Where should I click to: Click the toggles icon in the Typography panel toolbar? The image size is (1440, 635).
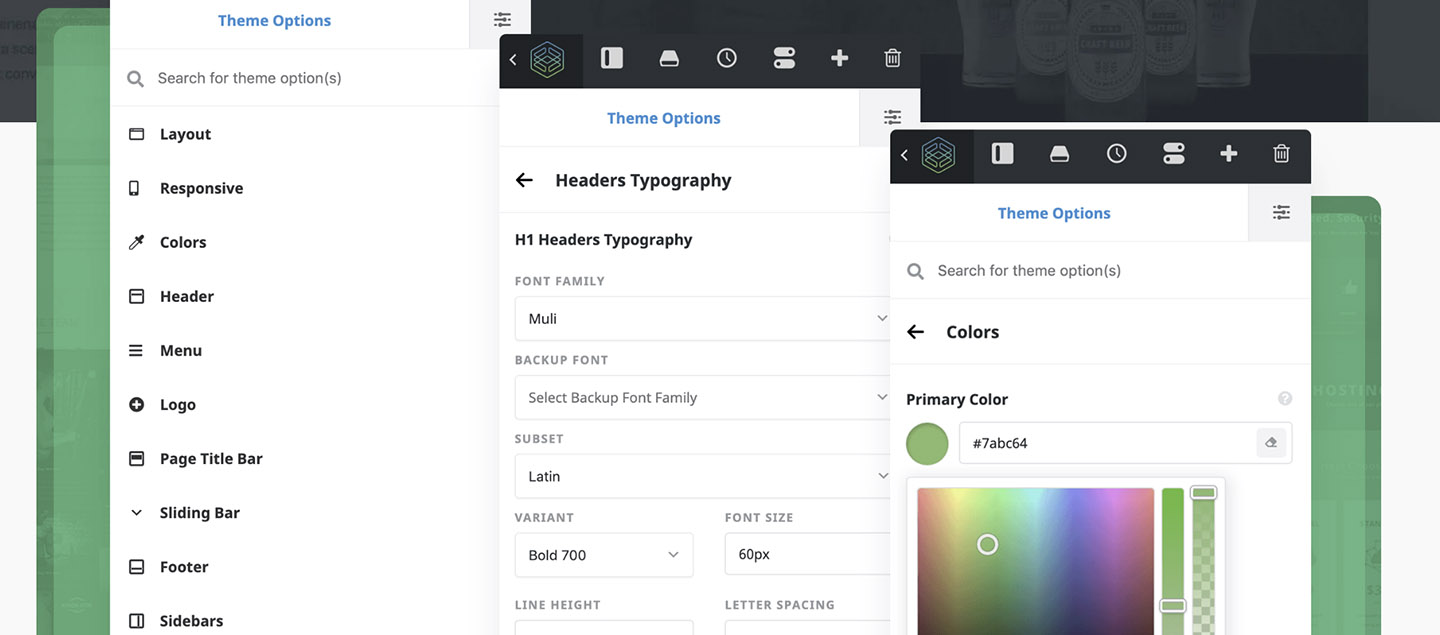784,59
